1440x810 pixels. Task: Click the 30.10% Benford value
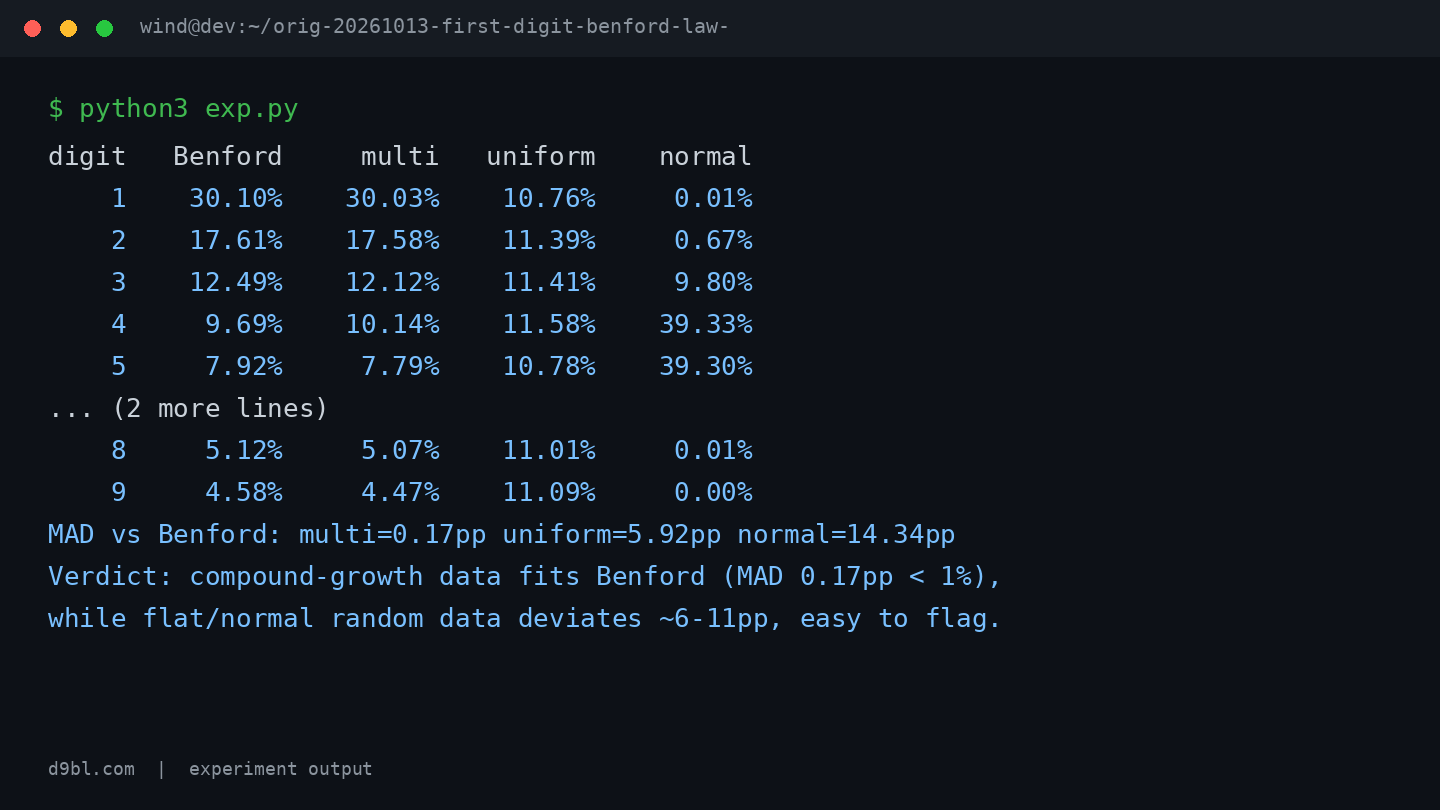pos(236,198)
